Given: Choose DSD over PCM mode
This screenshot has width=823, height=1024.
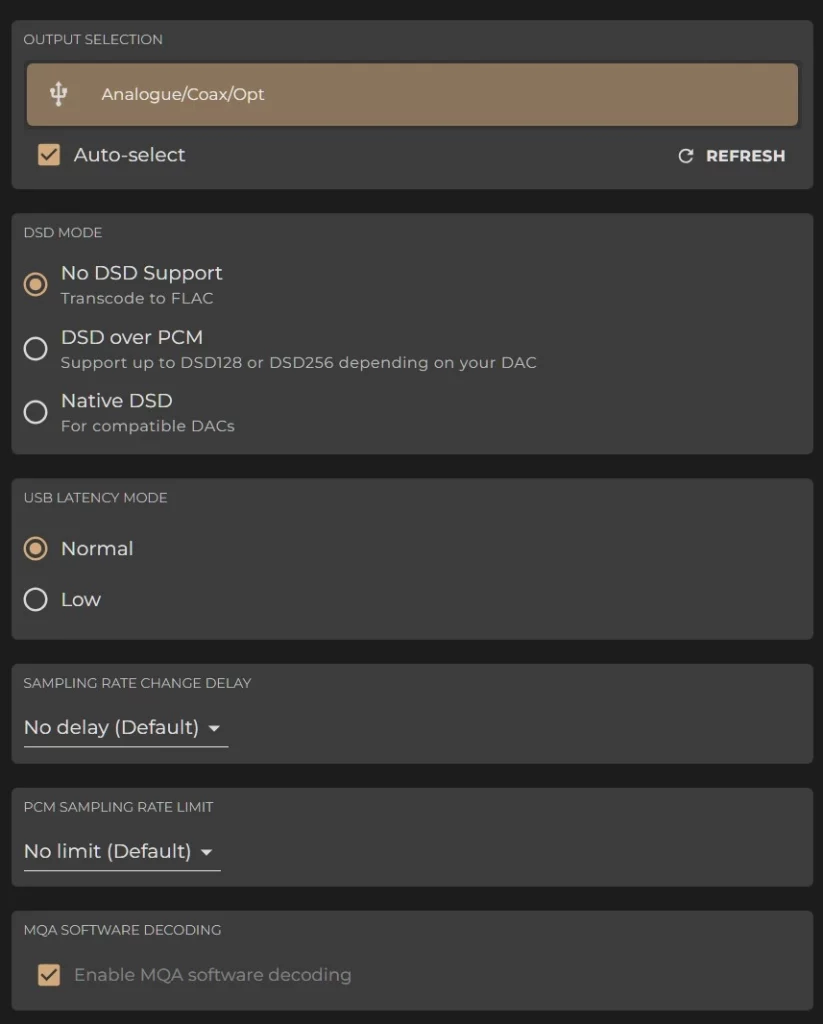Looking at the screenshot, I should click(x=35, y=348).
